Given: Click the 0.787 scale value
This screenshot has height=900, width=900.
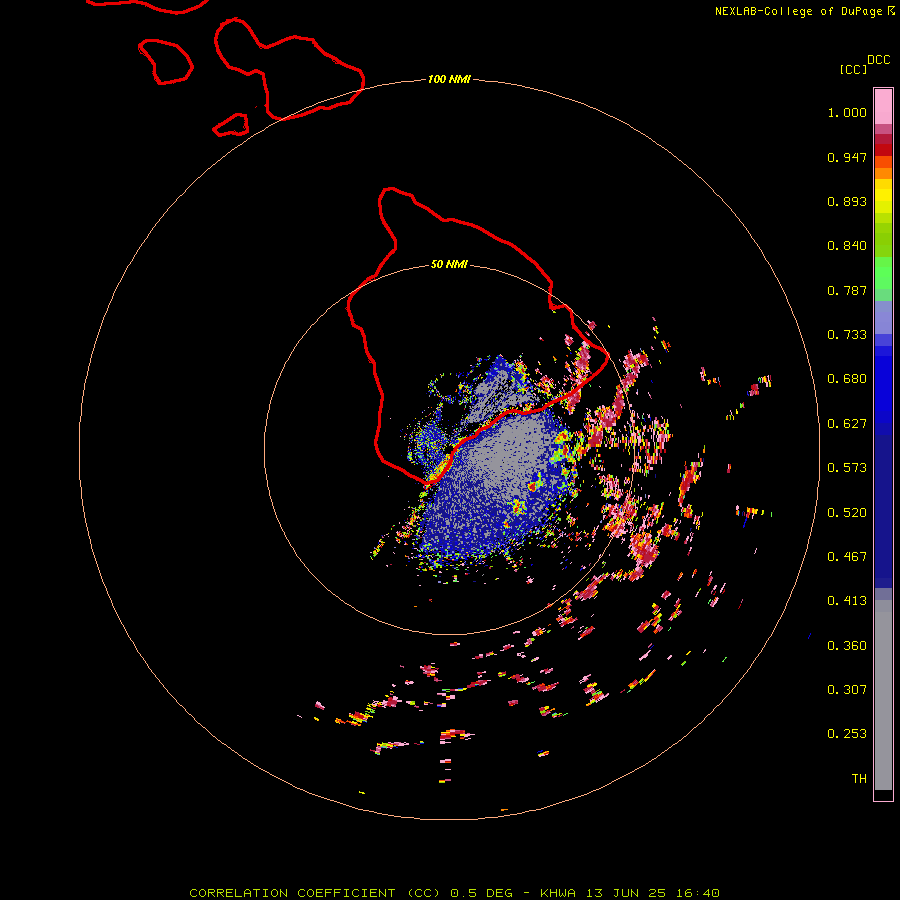Looking at the screenshot, I should coord(847,290).
